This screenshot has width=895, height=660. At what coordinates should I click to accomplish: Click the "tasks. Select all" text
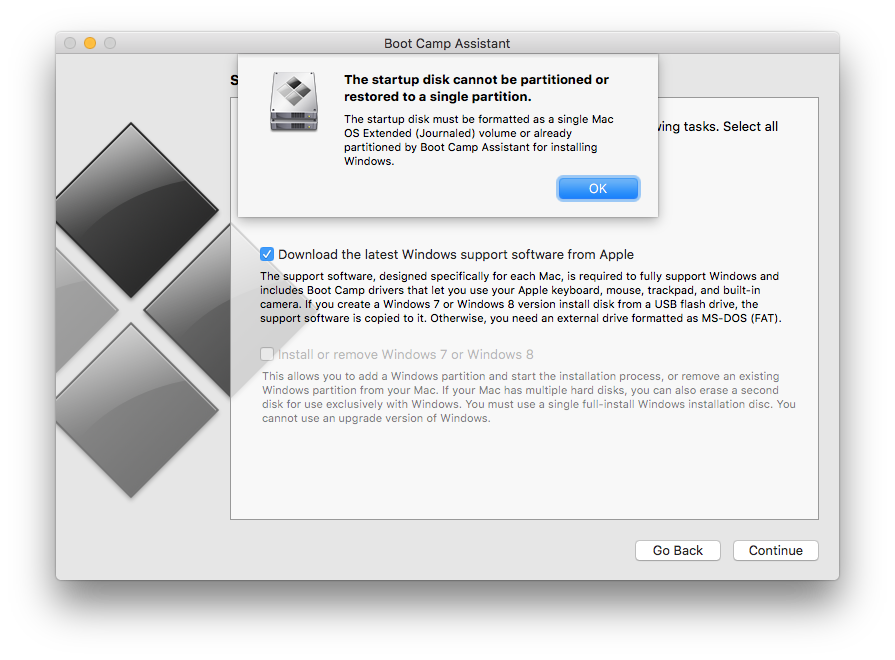(731, 126)
